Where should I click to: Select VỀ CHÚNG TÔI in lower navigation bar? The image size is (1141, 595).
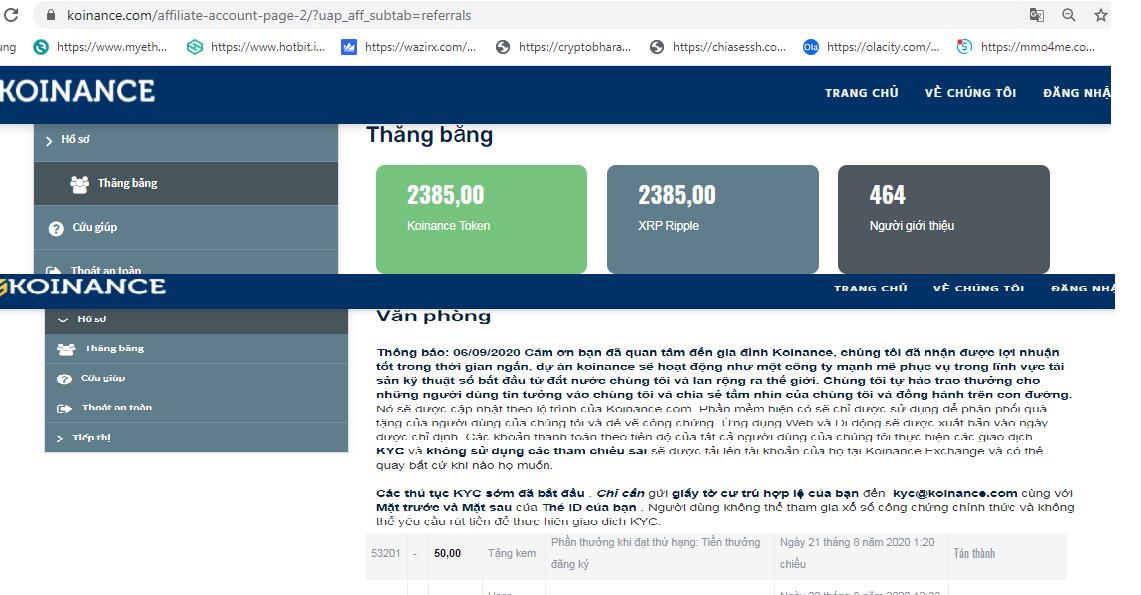978,288
